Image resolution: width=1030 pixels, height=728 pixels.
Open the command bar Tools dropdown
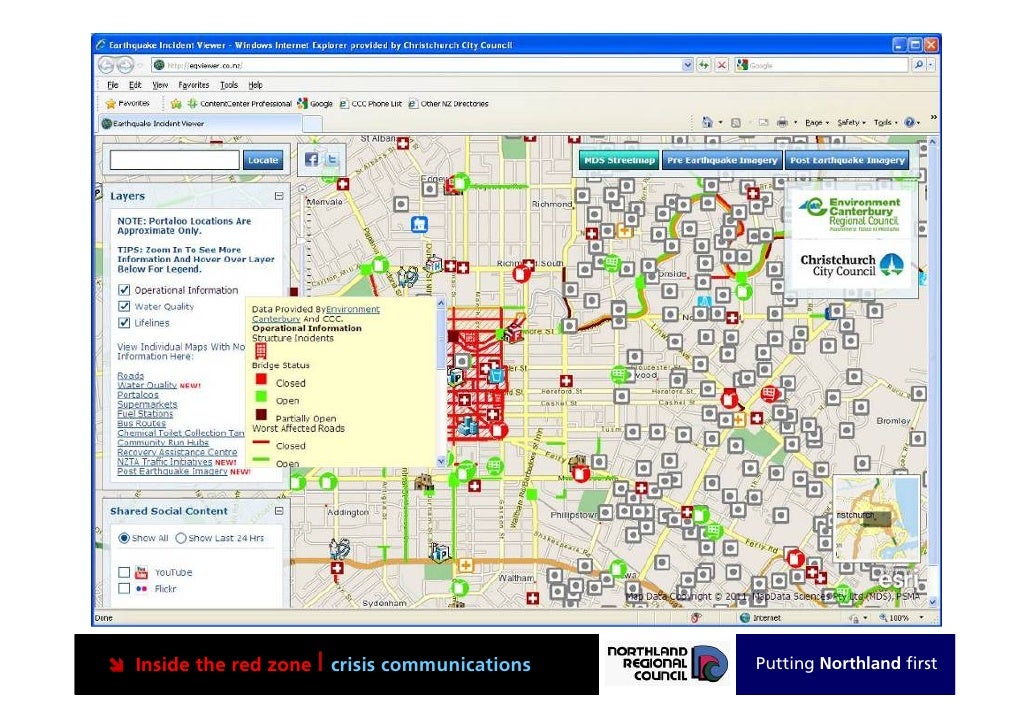tap(886, 122)
